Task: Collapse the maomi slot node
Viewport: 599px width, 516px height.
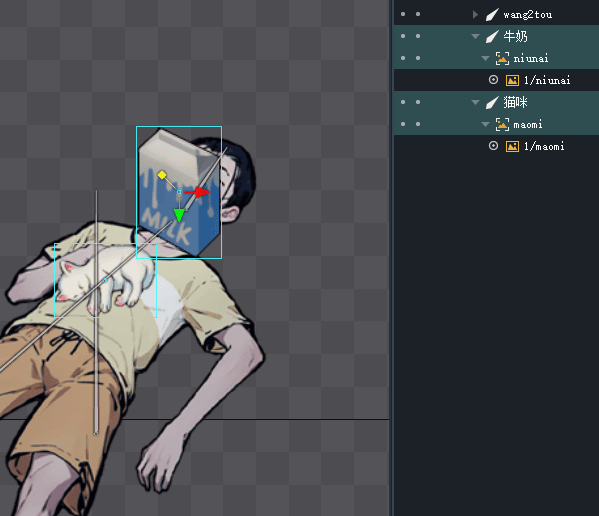Action: [485, 125]
